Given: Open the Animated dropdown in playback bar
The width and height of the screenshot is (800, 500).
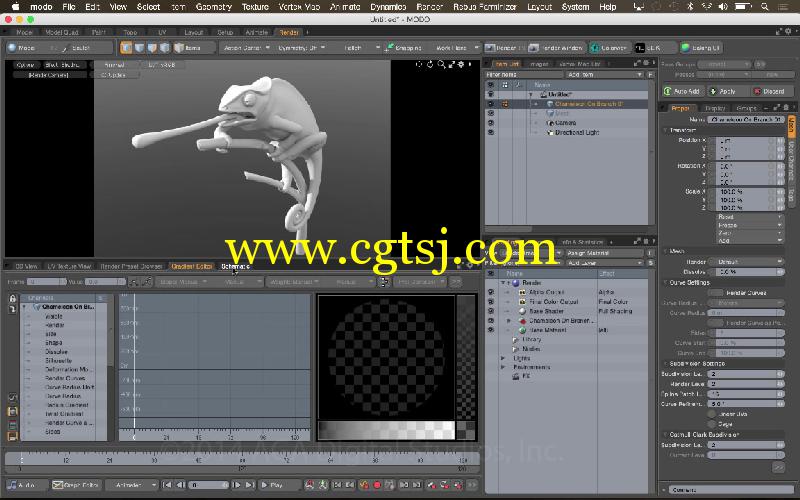Looking at the screenshot, I should (x=132, y=485).
